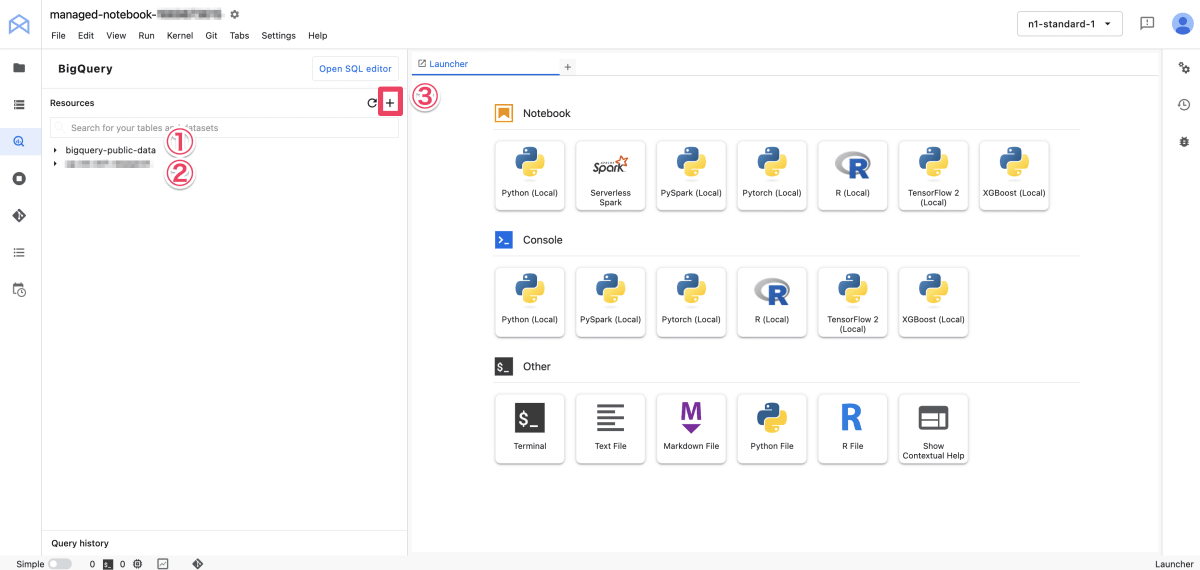Image resolution: width=1200 pixels, height=570 pixels.
Task: Click the feedback speech-bubble icon in header
Action: coord(1147,23)
